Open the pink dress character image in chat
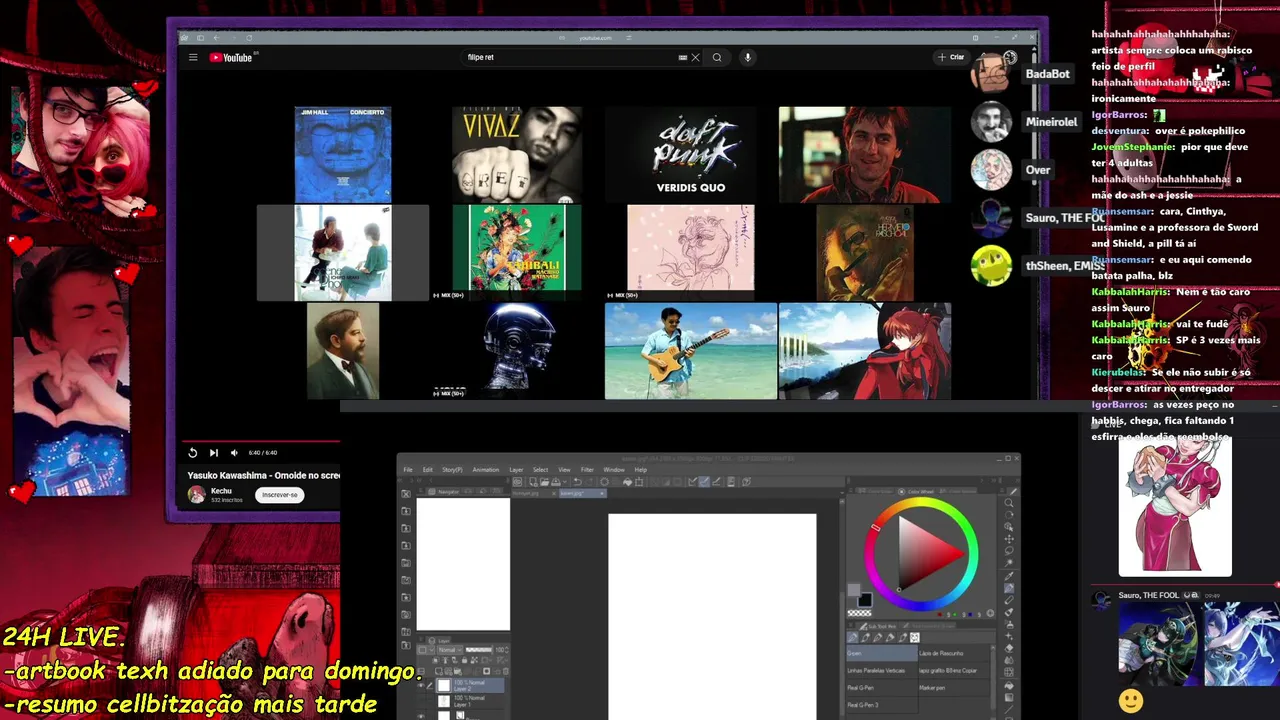 (1175, 507)
